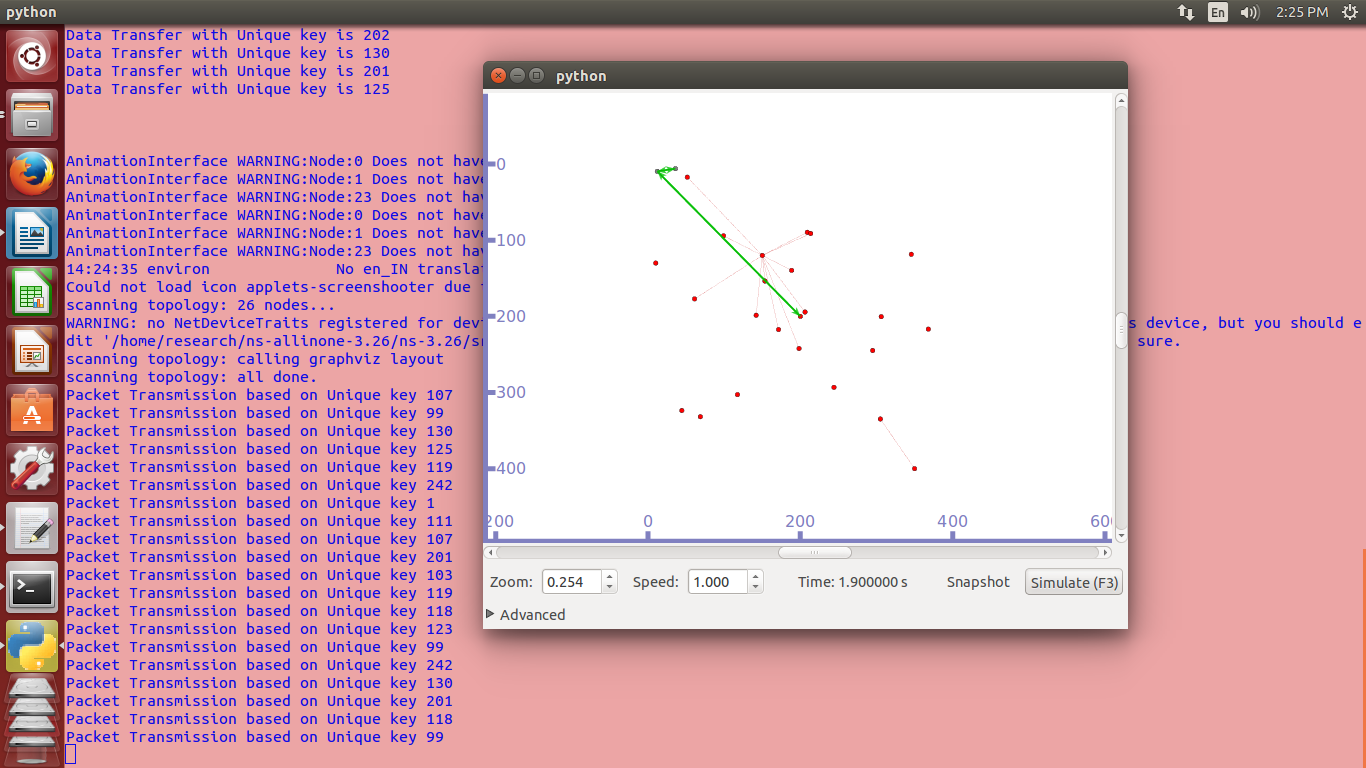
Task: Click terminal line ending "Unique key 111"
Action: click(259, 521)
